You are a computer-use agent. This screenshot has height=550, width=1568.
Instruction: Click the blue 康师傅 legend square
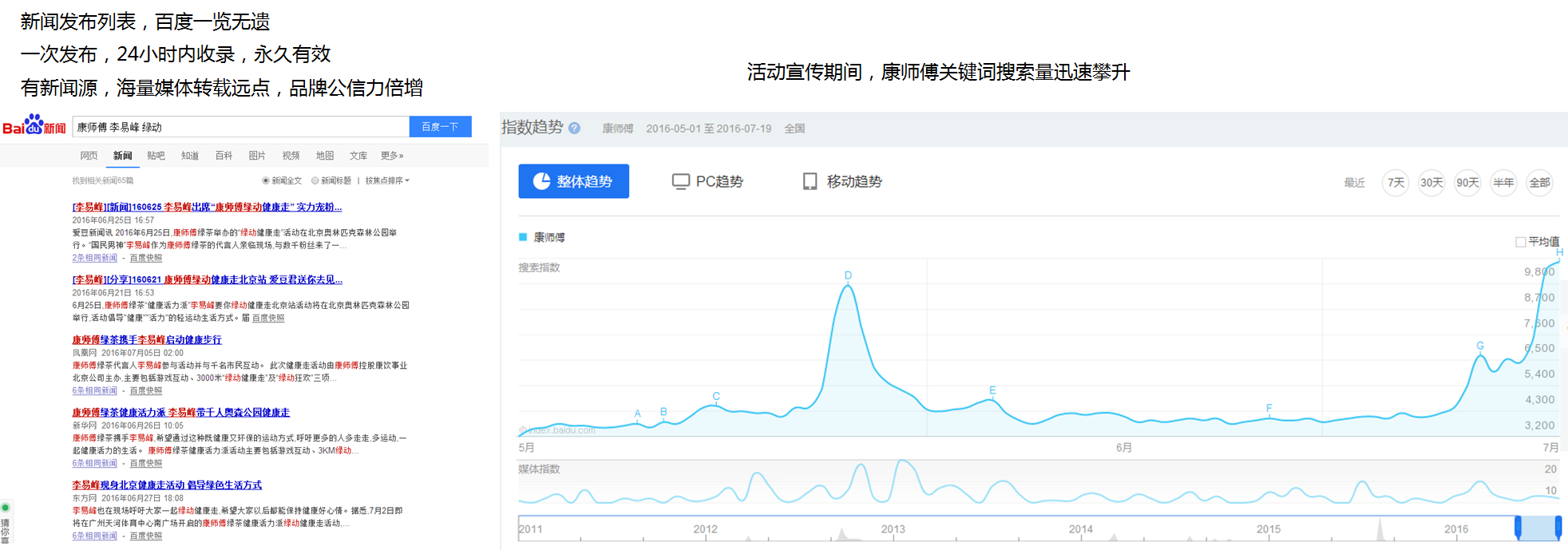pos(523,237)
